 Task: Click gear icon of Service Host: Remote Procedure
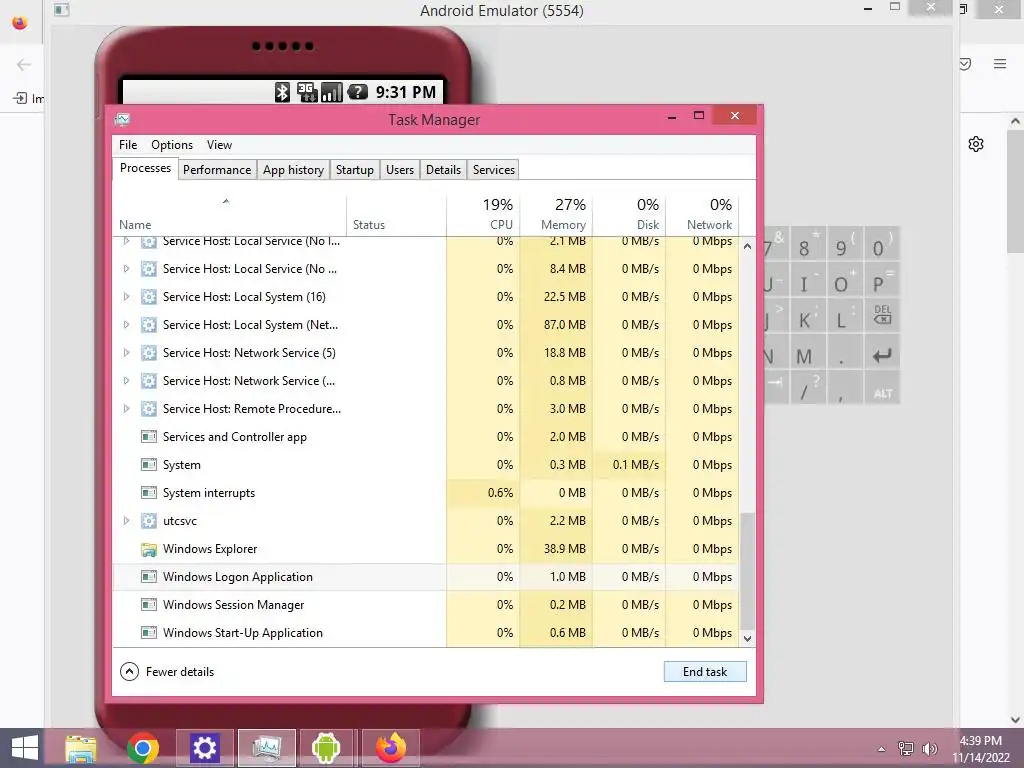pos(149,409)
